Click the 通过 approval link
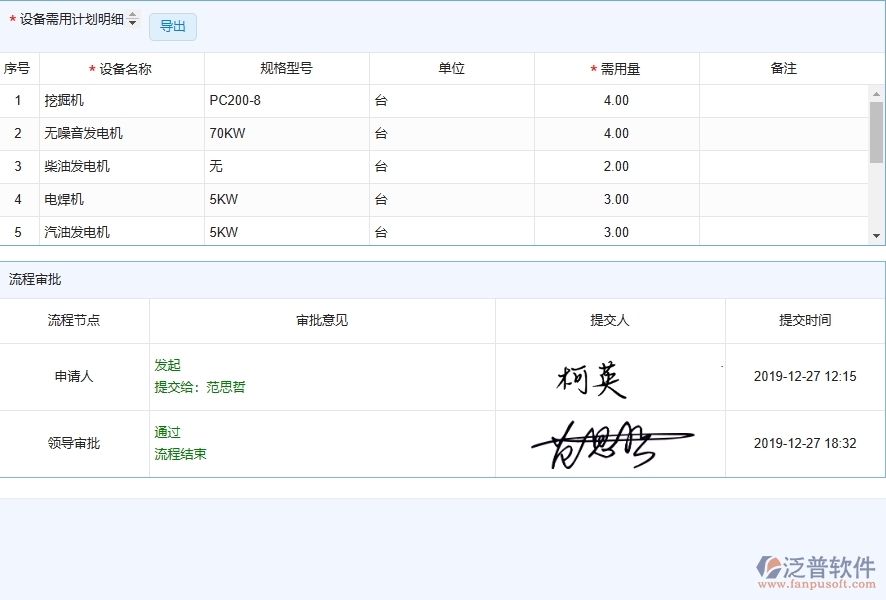The height and width of the screenshot is (600, 886). (x=167, y=432)
